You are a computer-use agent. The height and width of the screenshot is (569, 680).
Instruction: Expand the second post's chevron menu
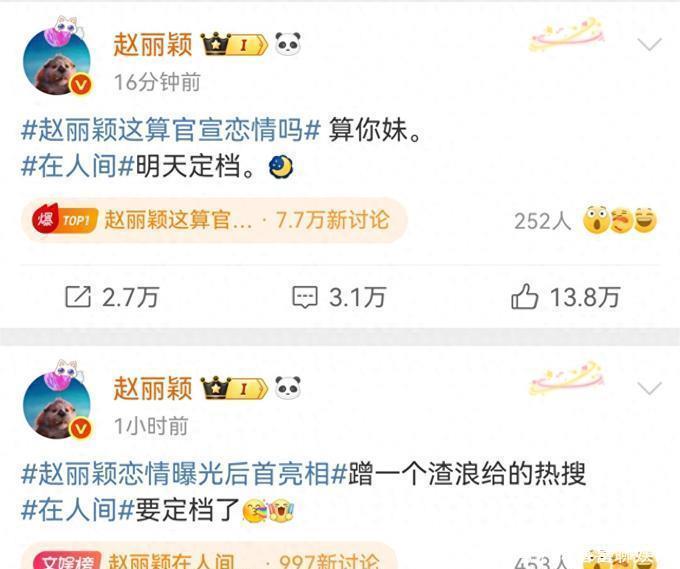[649, 387]
